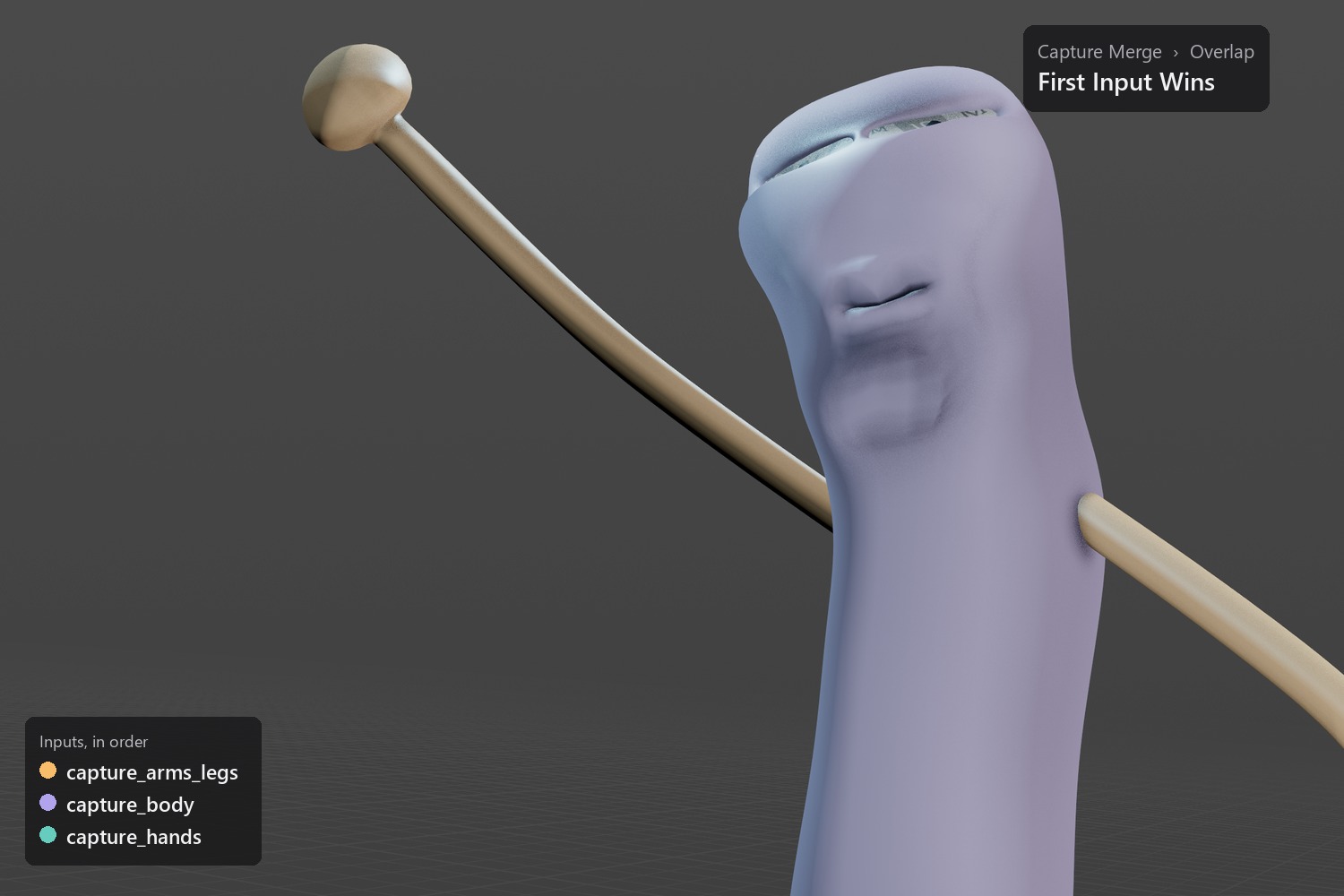Click the orange capture_arms_legs color dot

48,771
